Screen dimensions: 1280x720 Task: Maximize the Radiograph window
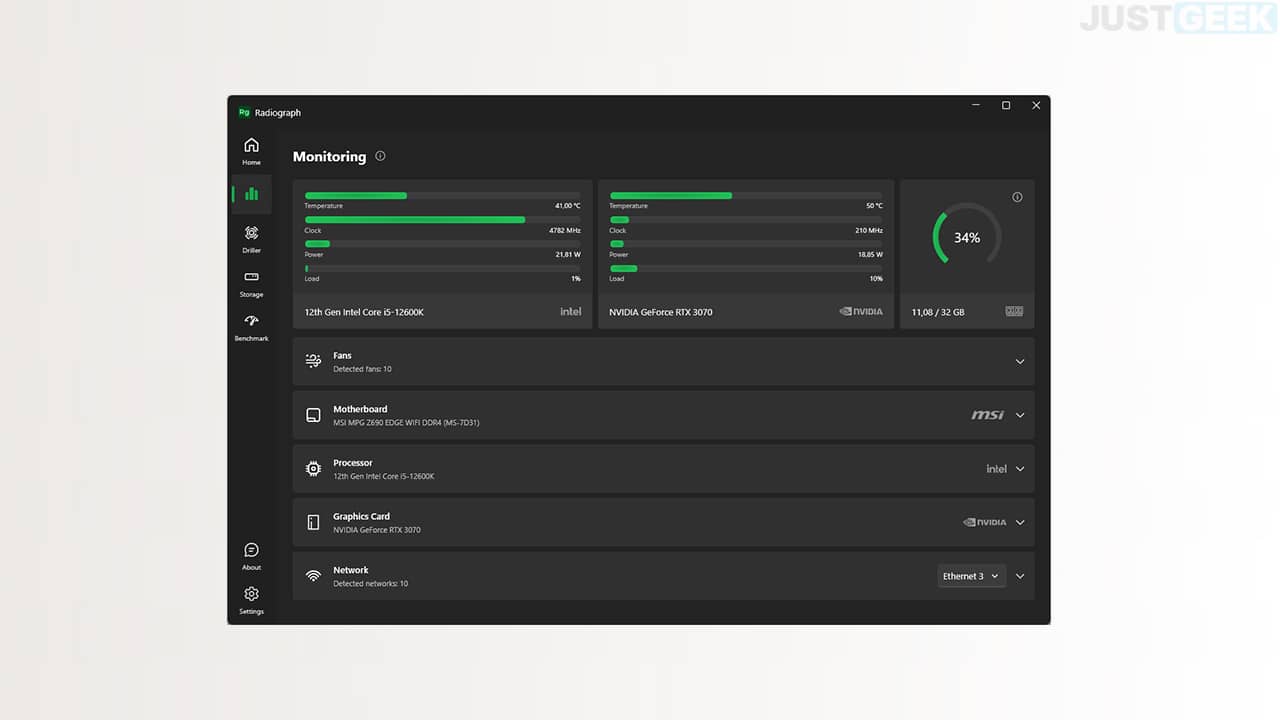point(1006,105)
